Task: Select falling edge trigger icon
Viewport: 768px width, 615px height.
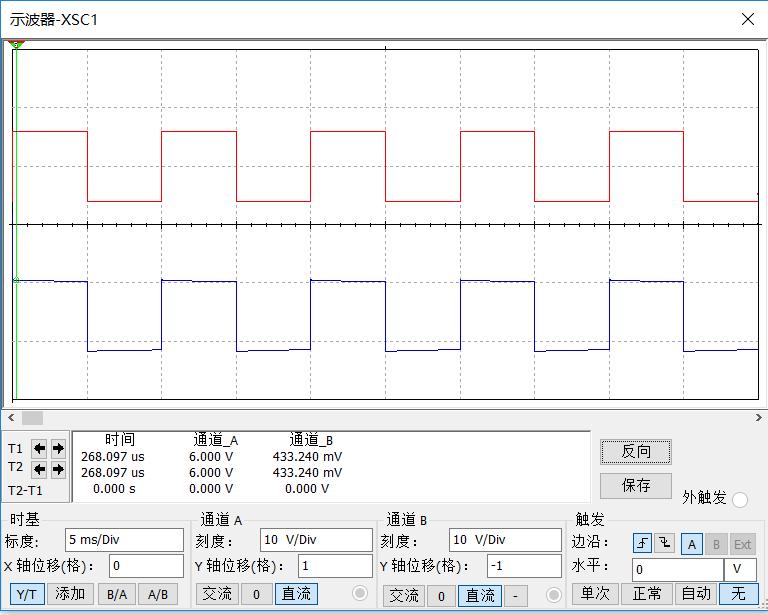Action: [x=665, y=544]
